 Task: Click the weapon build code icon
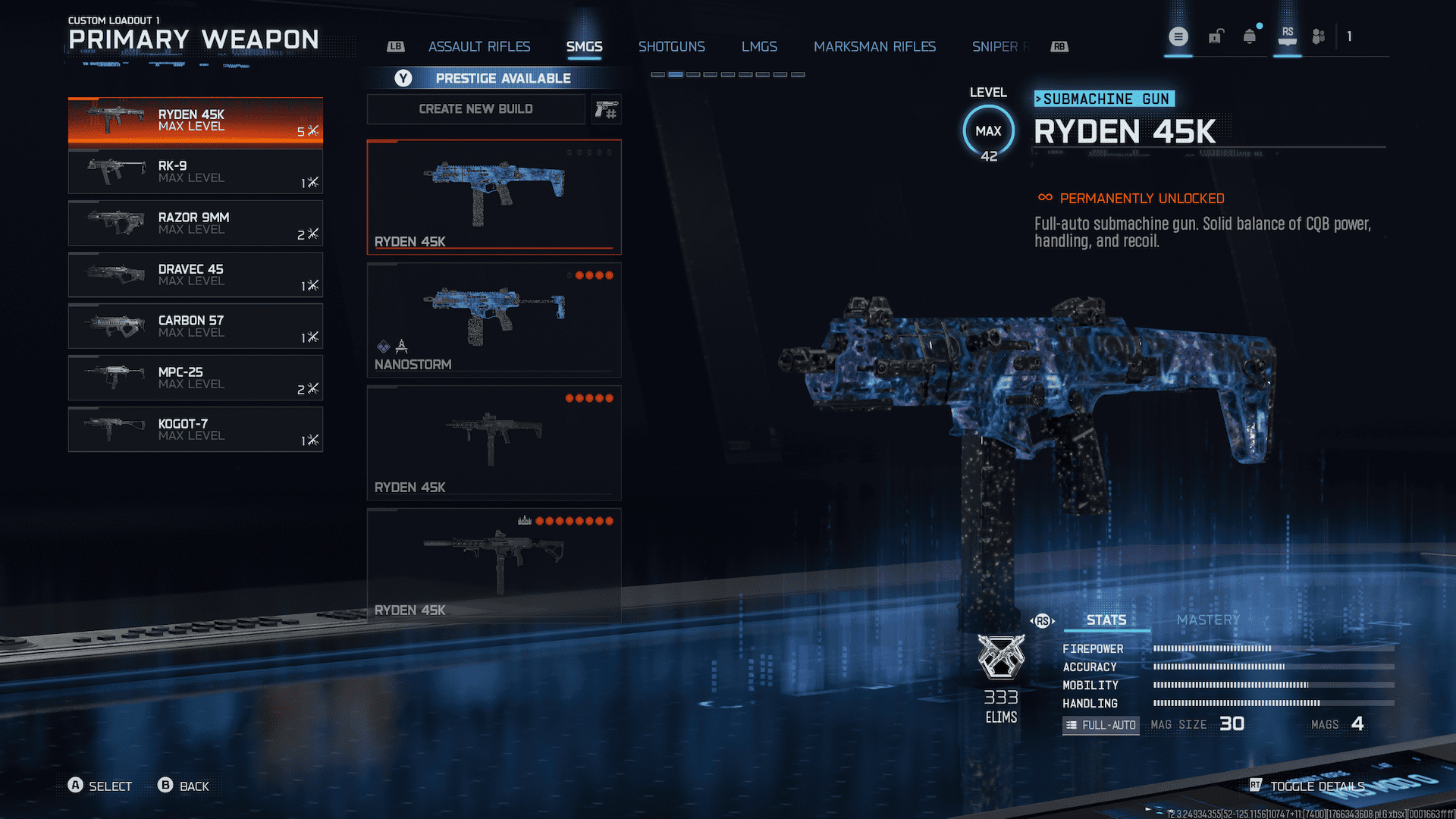[607, 110]
